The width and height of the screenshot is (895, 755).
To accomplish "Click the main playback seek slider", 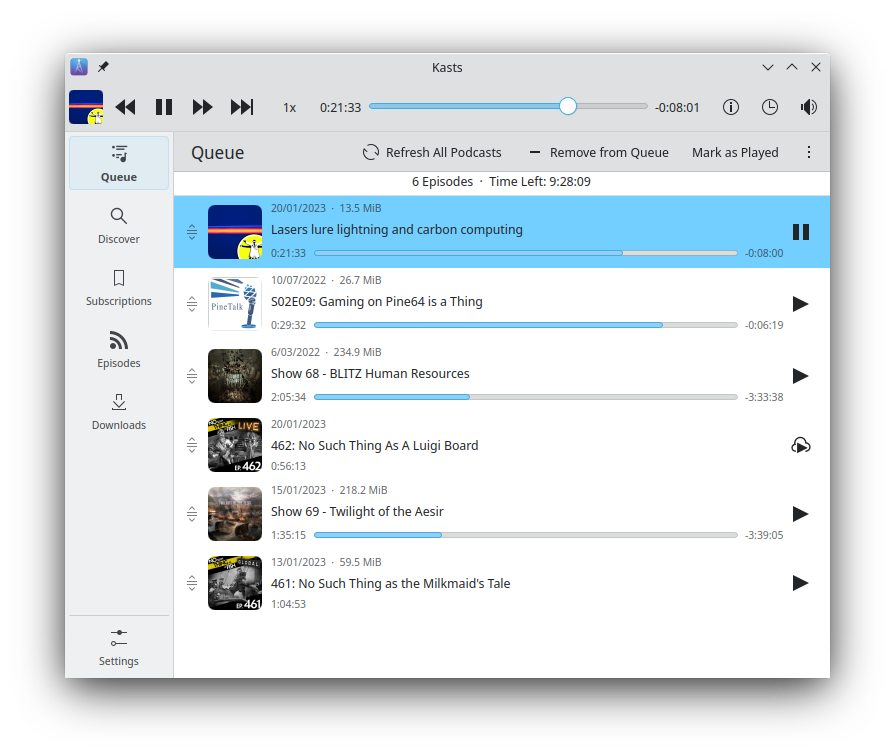I will (508, 106).
